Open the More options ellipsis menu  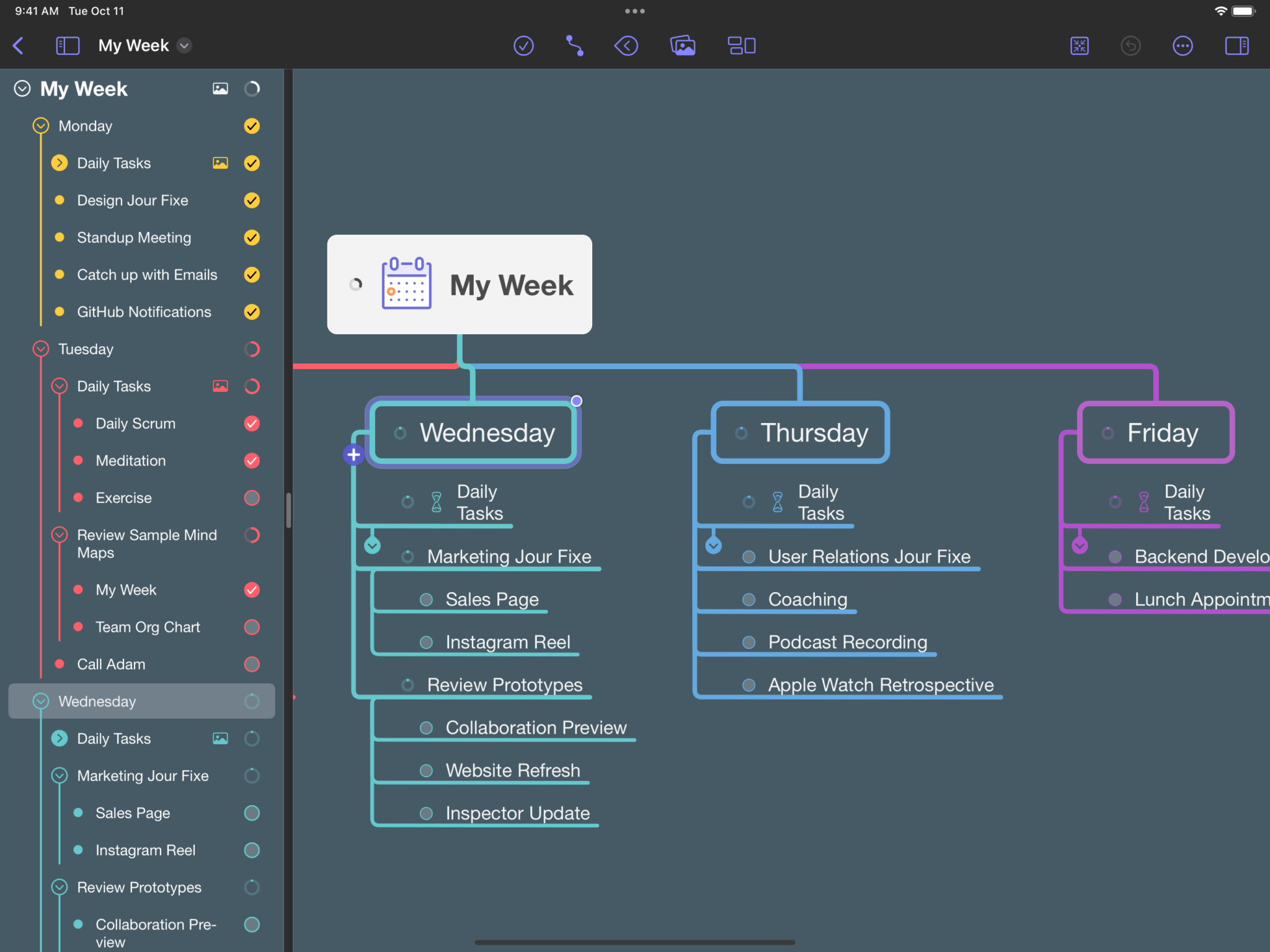point(1183,45)
